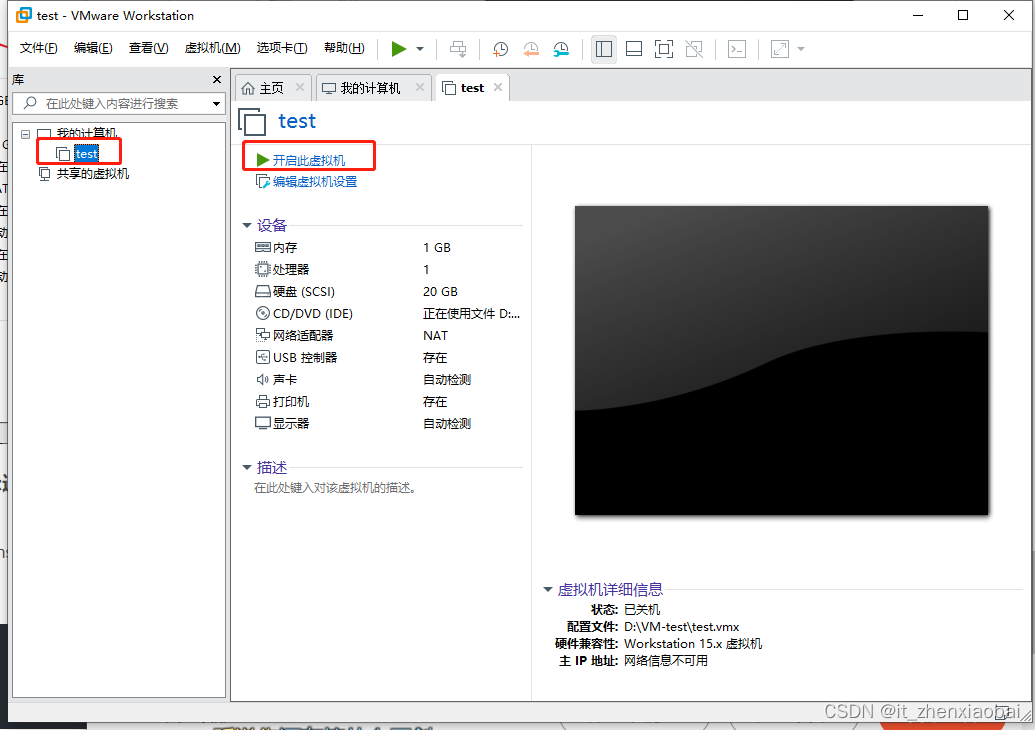The height and width of the screenshot is (730, 1035).
Task: Close the 我的计算机 tab
Action: [x=420, y=87]
